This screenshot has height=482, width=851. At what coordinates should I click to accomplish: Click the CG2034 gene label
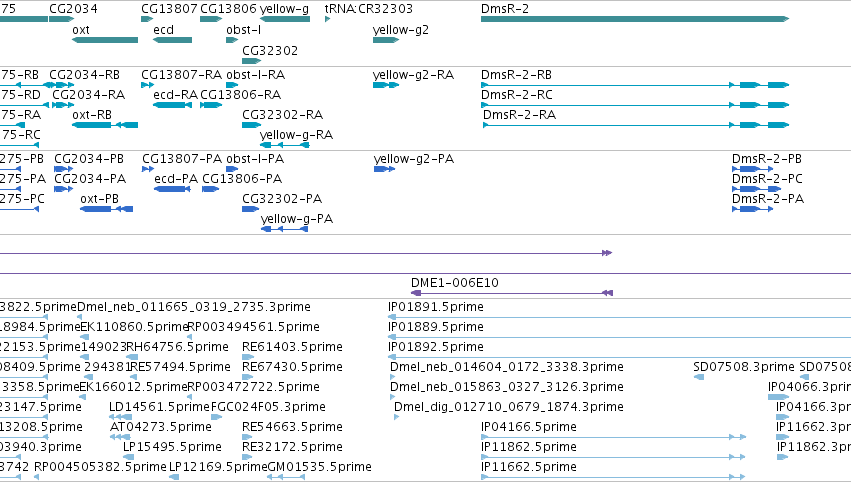(x=73, y=9)
